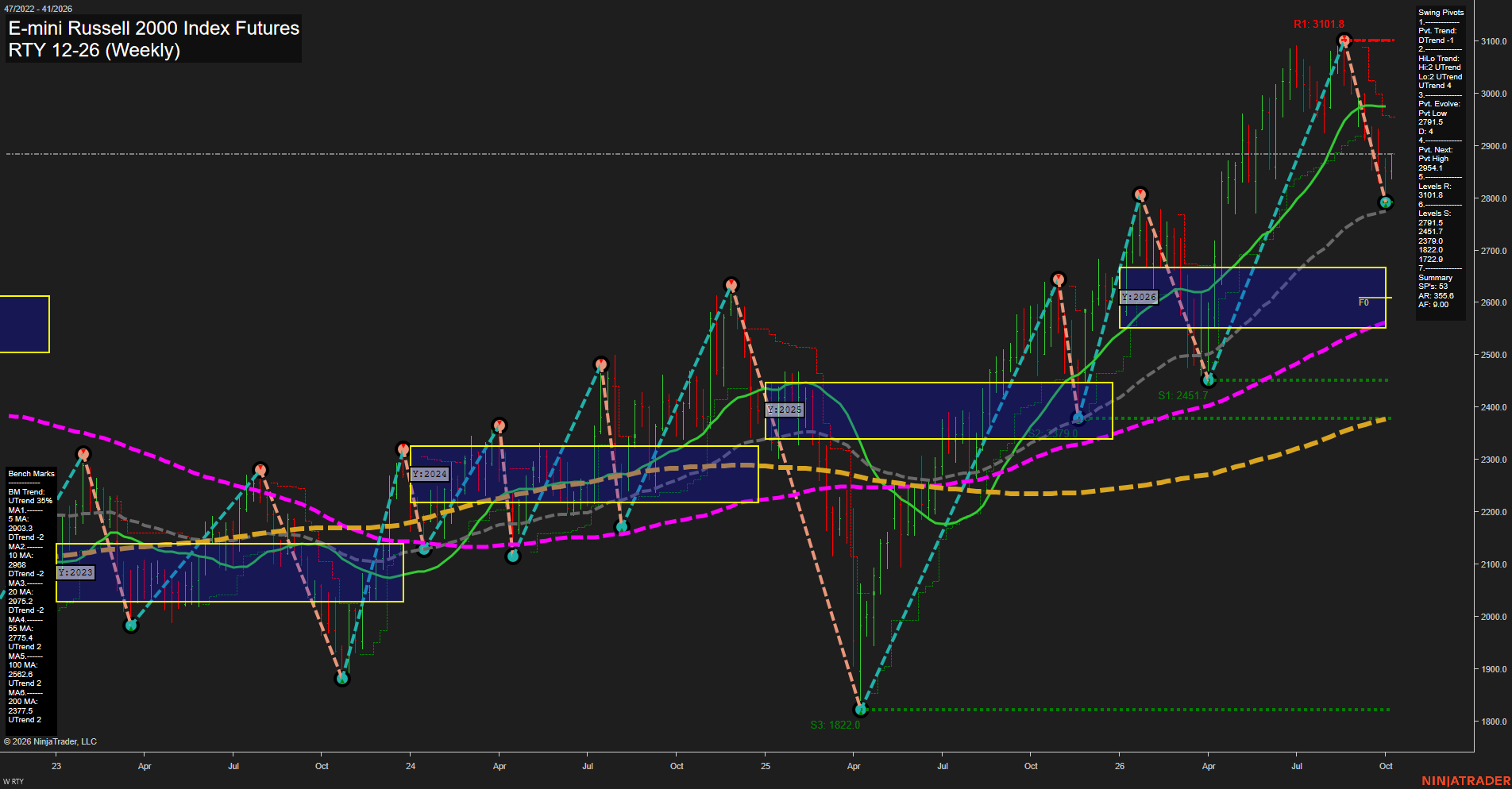1512x789 pixels.
Task: Click the Swing Pivots panel heading
Action: pyautogui.click(x=1441, y=13)
